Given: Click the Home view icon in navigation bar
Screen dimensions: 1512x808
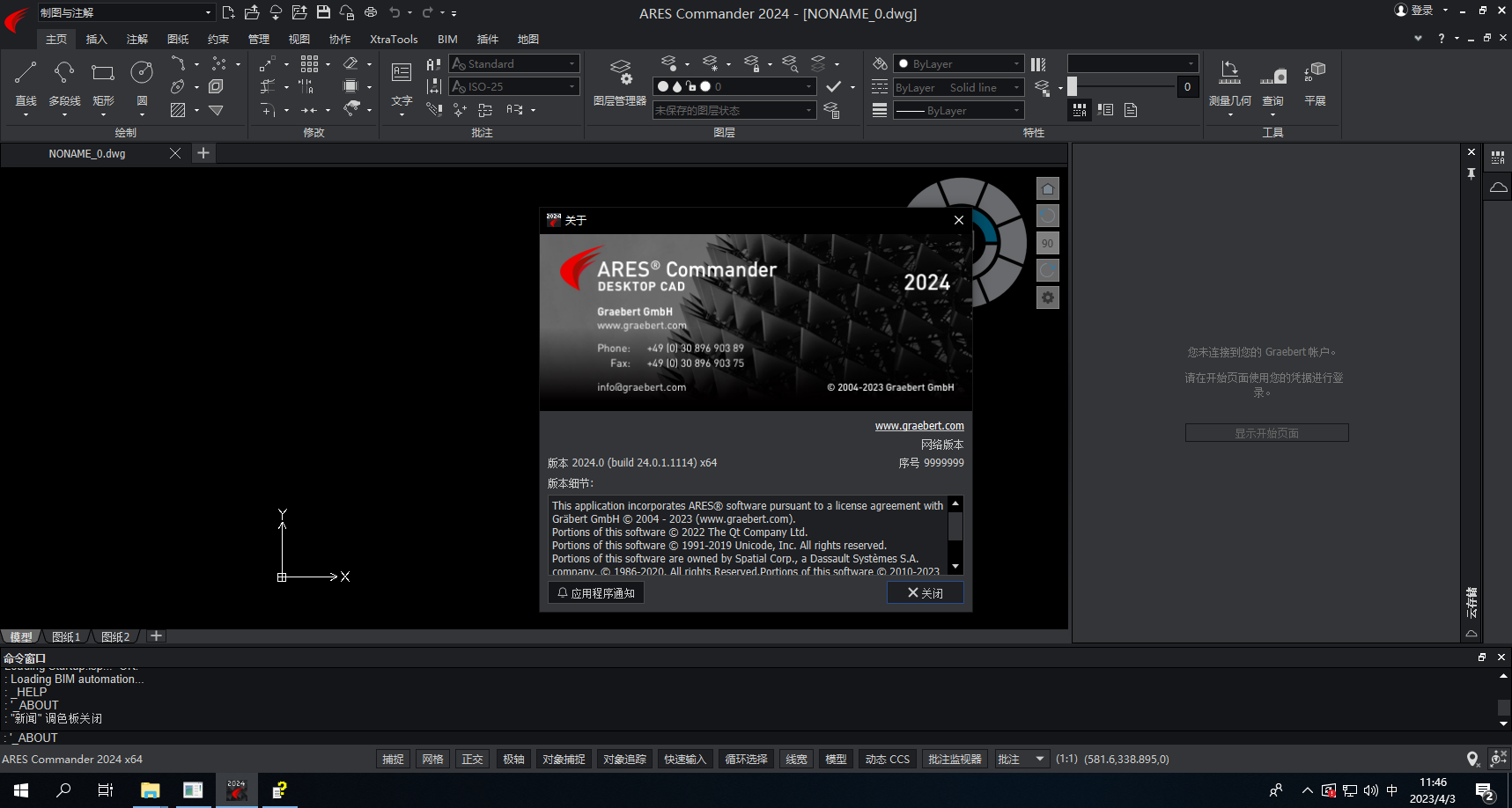Looking at the screenshot, I should [1048, 188].
